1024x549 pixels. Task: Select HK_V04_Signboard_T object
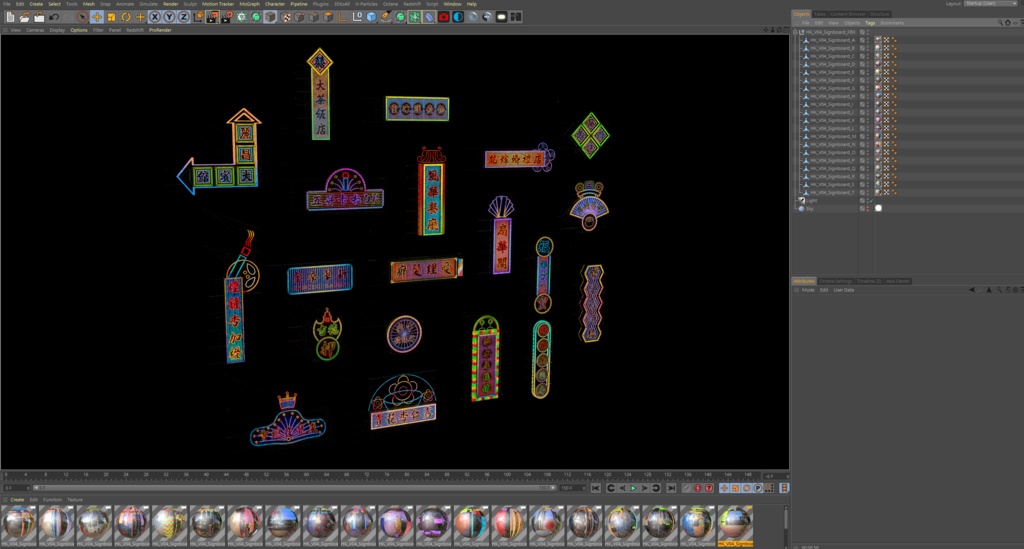pyautogui.click(x=832, y=193)
